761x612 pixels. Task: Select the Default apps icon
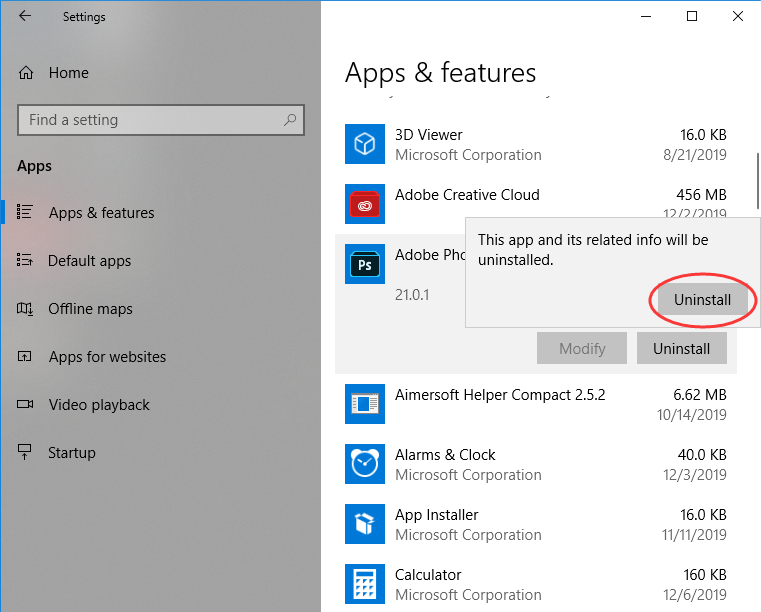click(24, 260)
